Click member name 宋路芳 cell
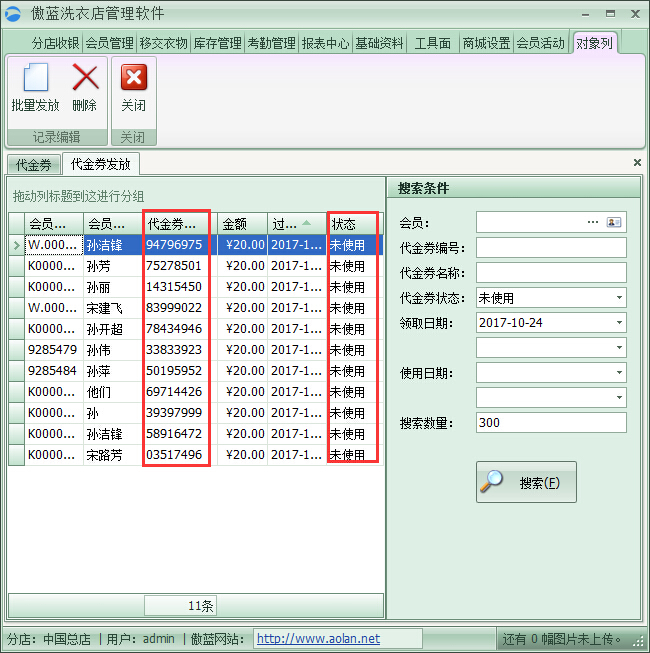The image size is (650, 653). pyautogui.click(x=113, y=455)
